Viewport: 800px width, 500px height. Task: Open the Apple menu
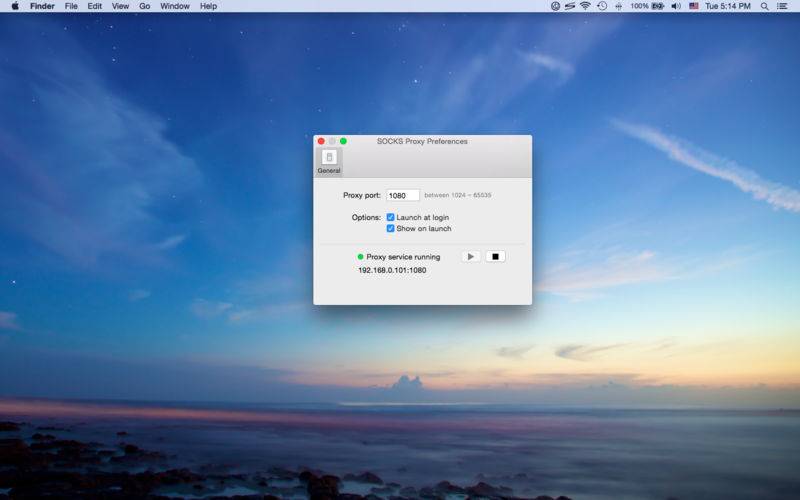pos(15,6)
